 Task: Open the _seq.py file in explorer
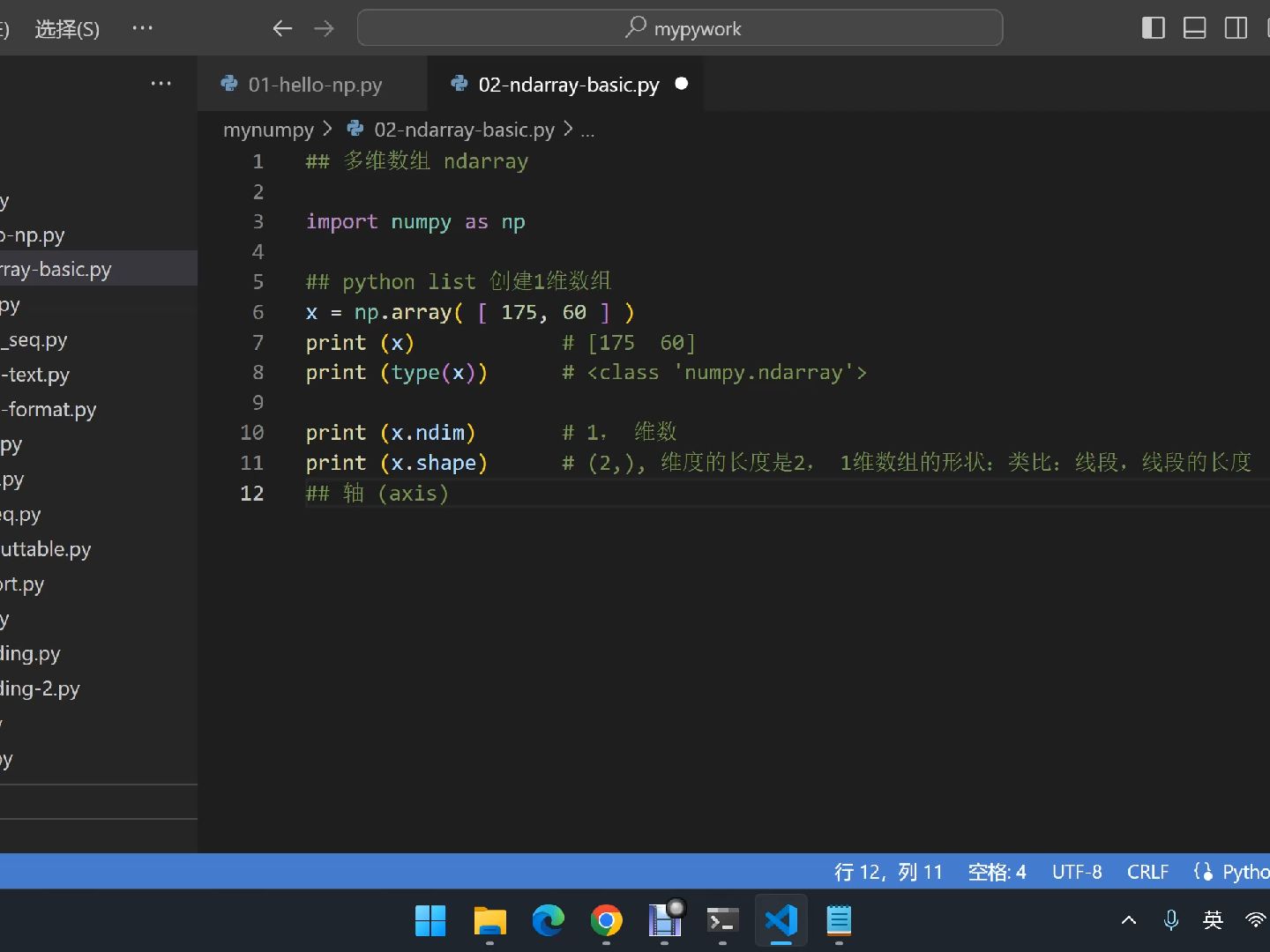point(99,339)
